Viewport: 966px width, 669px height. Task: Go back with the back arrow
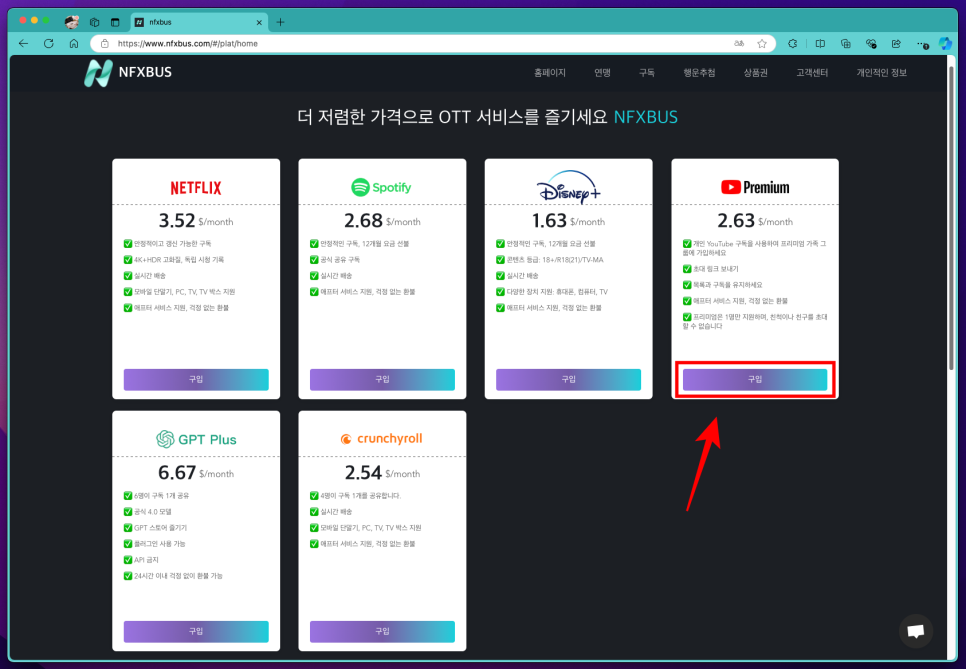pyautogui.click(x=23, y=44)
